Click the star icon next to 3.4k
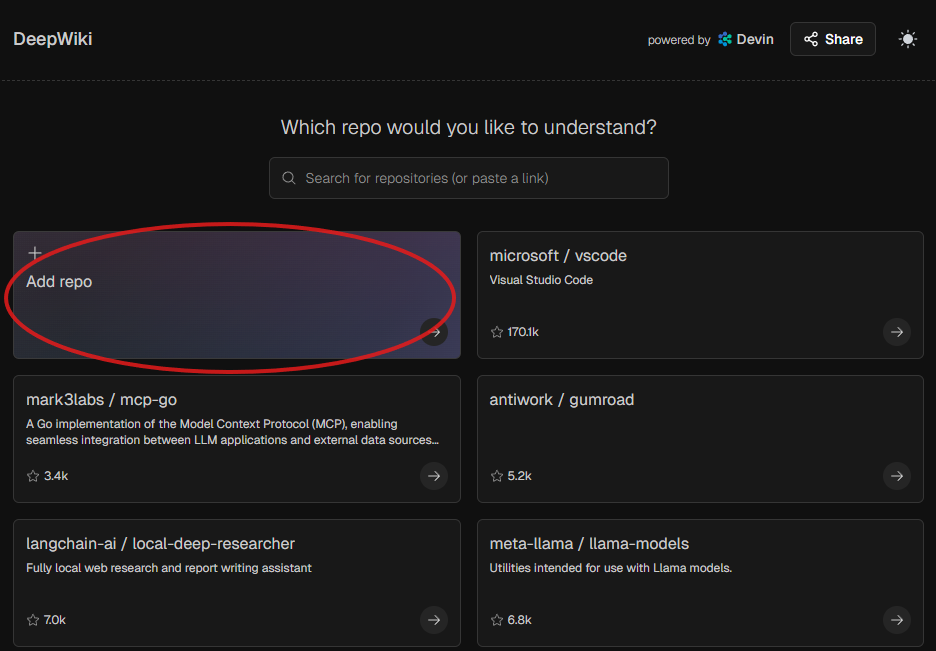The height and width of the screenshot is (651, 936). [33, 476]
